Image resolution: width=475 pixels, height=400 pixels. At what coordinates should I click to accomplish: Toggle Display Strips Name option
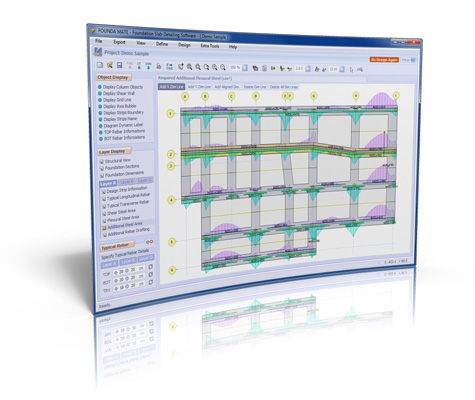coord(118,119)
